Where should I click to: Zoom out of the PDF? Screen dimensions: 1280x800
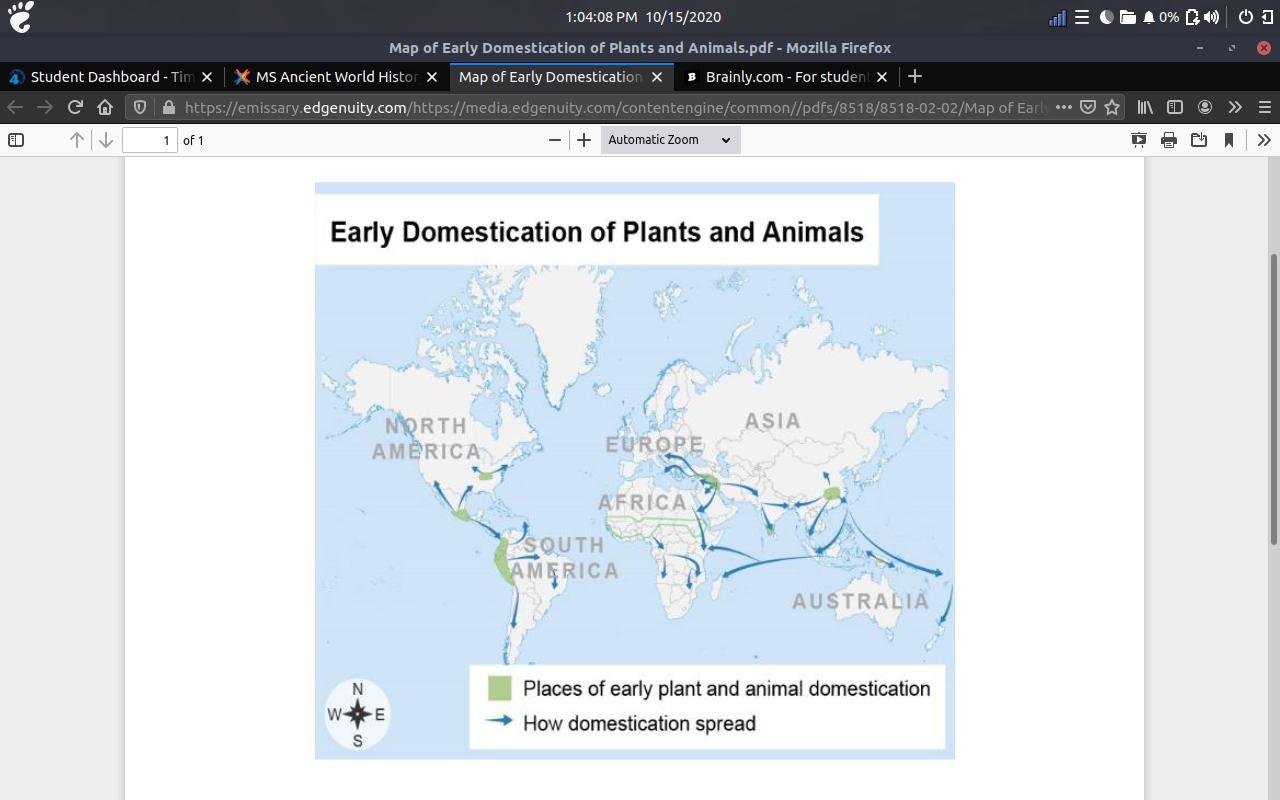(x=555, y=140)
